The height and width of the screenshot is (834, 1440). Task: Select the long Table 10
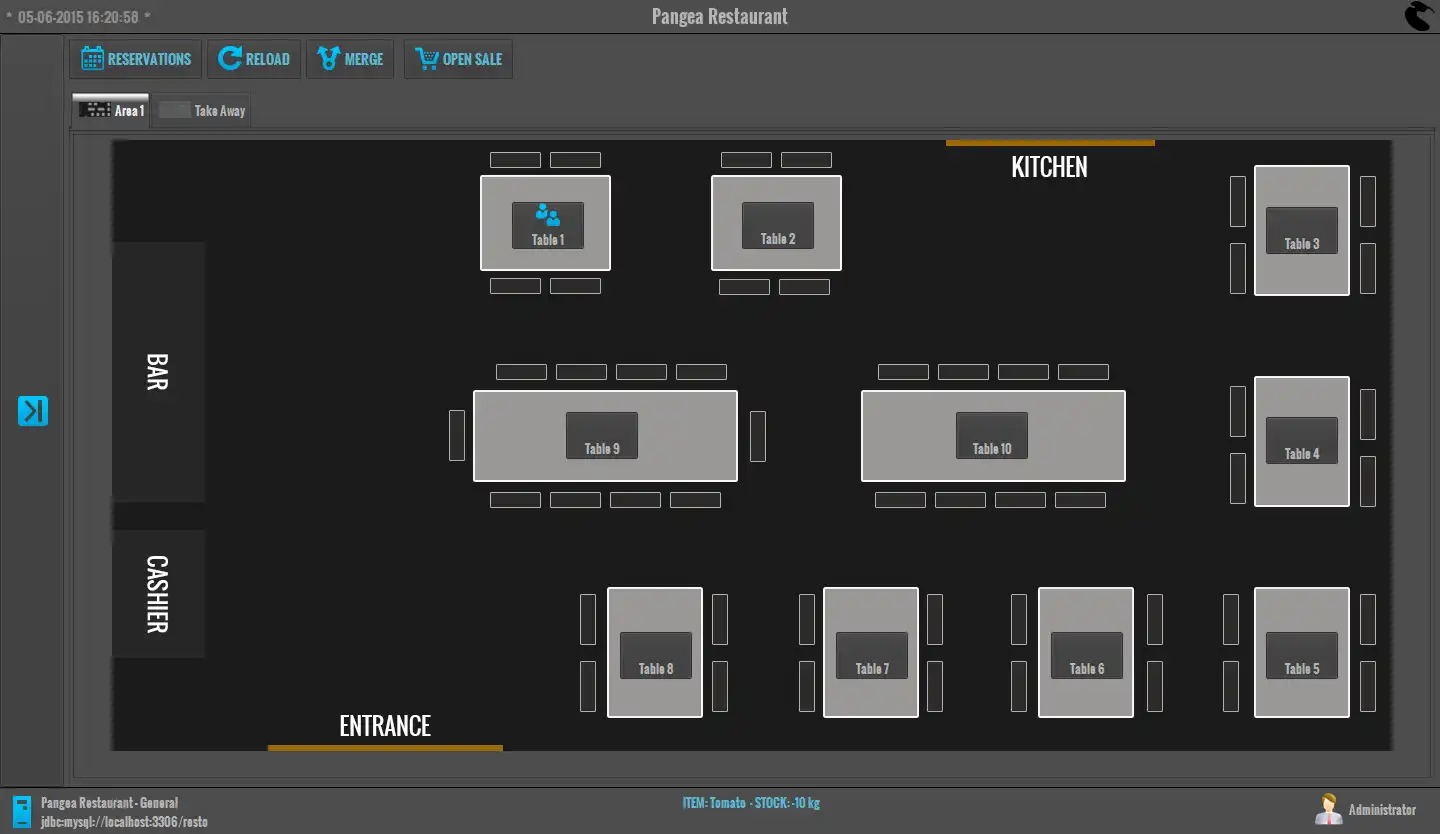point(991,435)
